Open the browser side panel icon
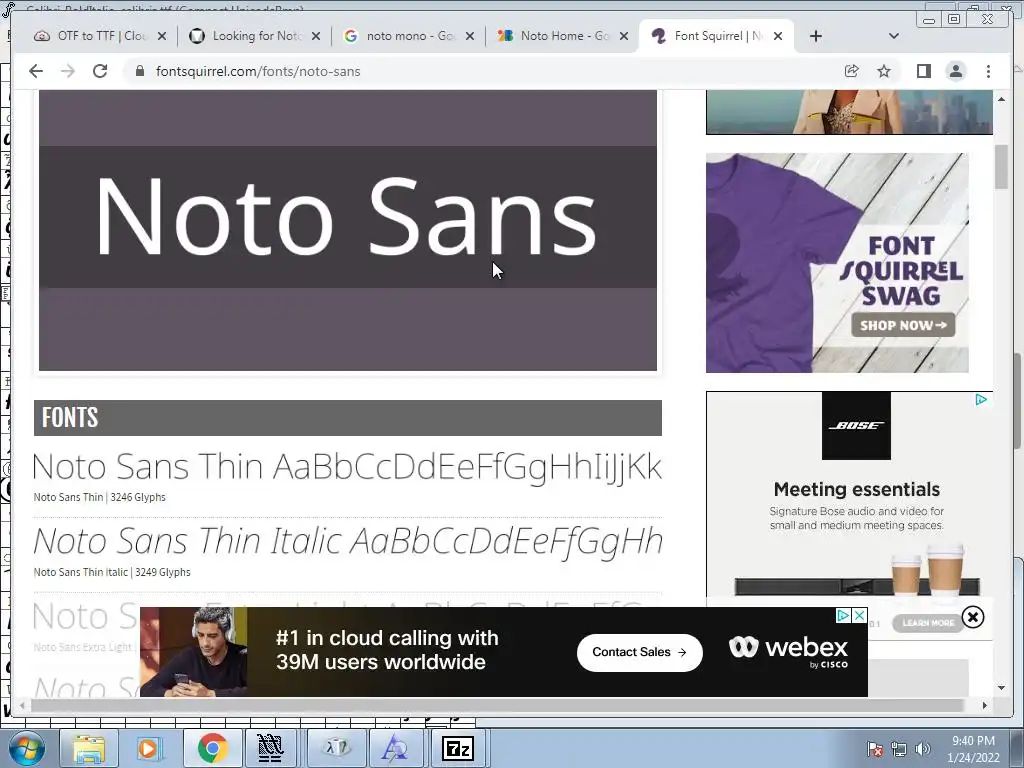The height and width of the screenshot is (768, 1024). (923, 71)
